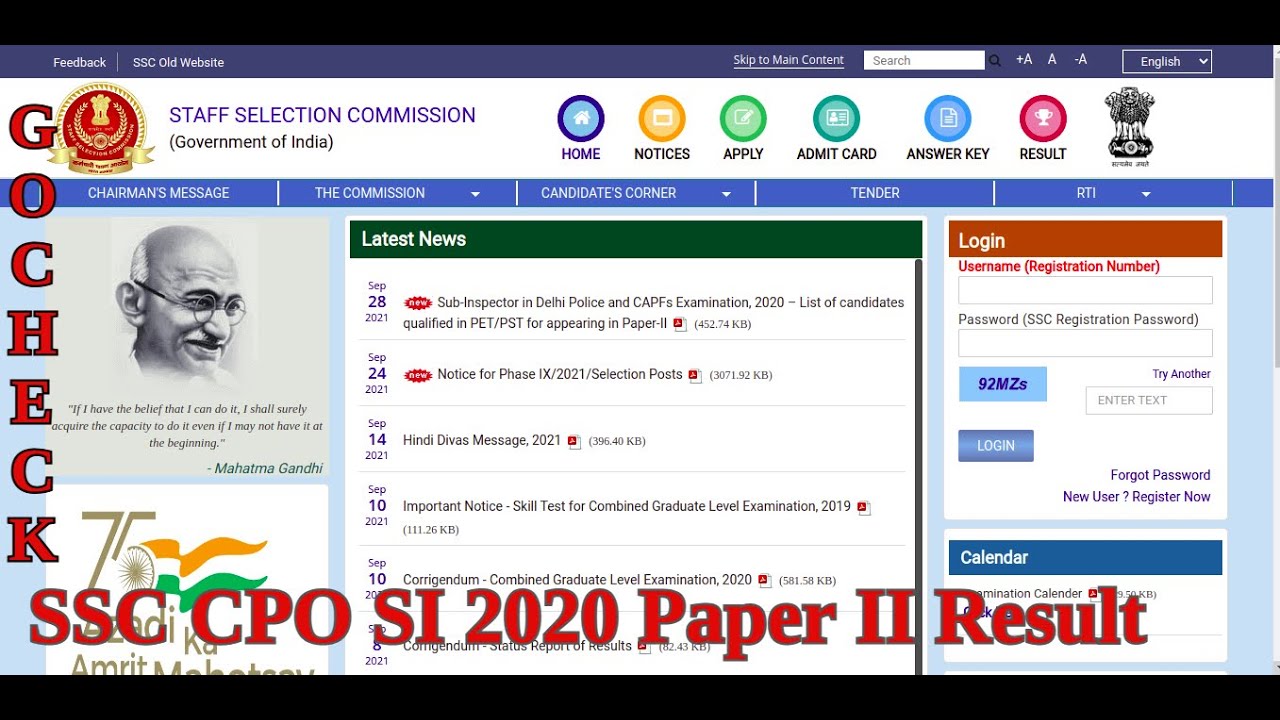This screenshot has height=720, width=1280.
Task: Open the ANSWER KEY icon
Action: tap(948, 119)
